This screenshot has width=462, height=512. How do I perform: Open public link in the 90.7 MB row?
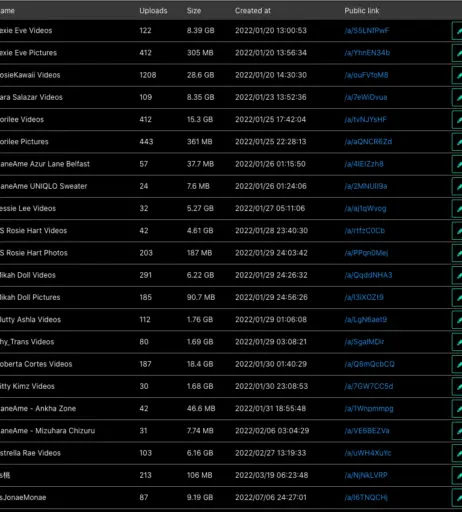364,297
